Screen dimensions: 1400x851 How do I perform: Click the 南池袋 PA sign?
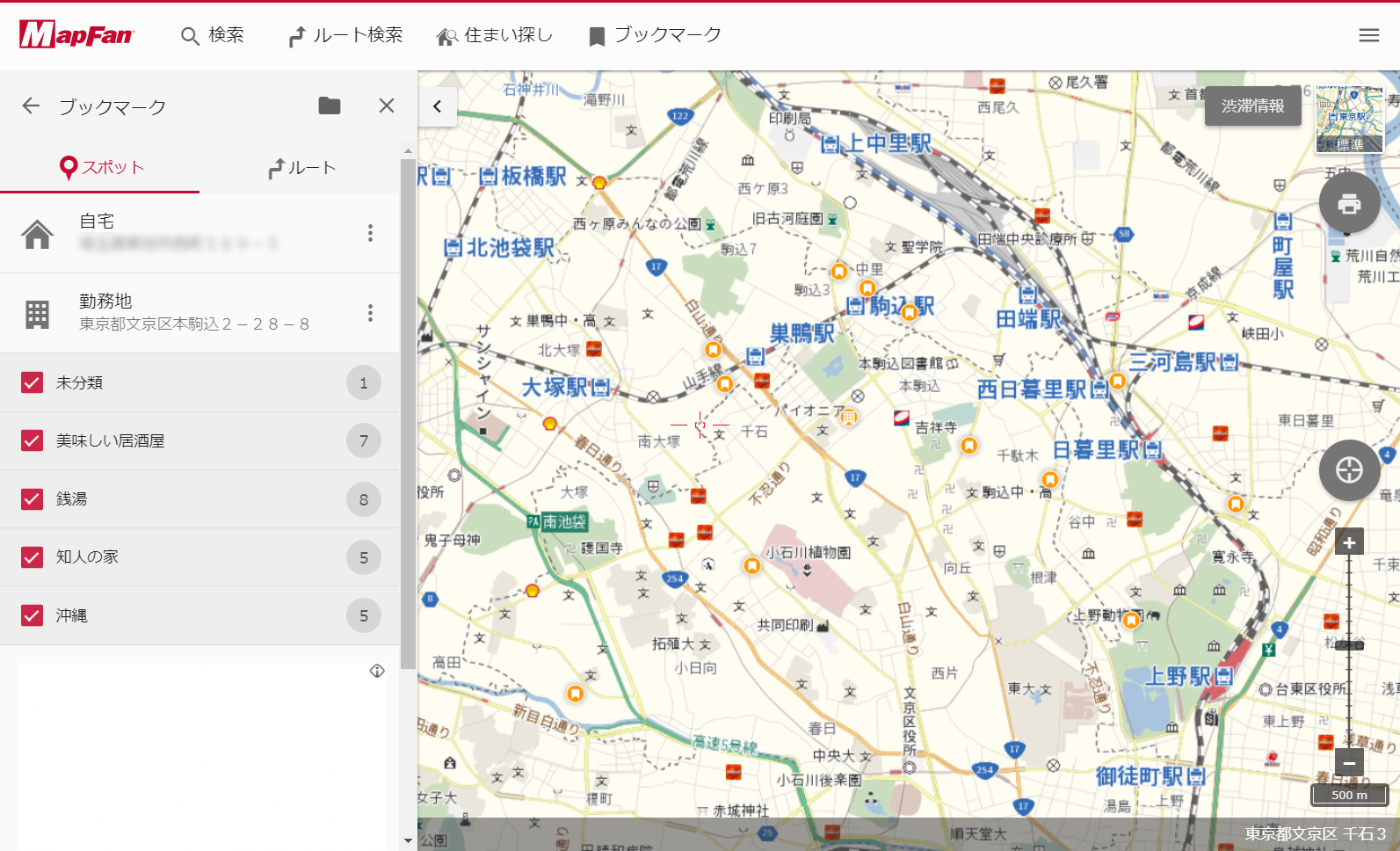coord(556,521)
